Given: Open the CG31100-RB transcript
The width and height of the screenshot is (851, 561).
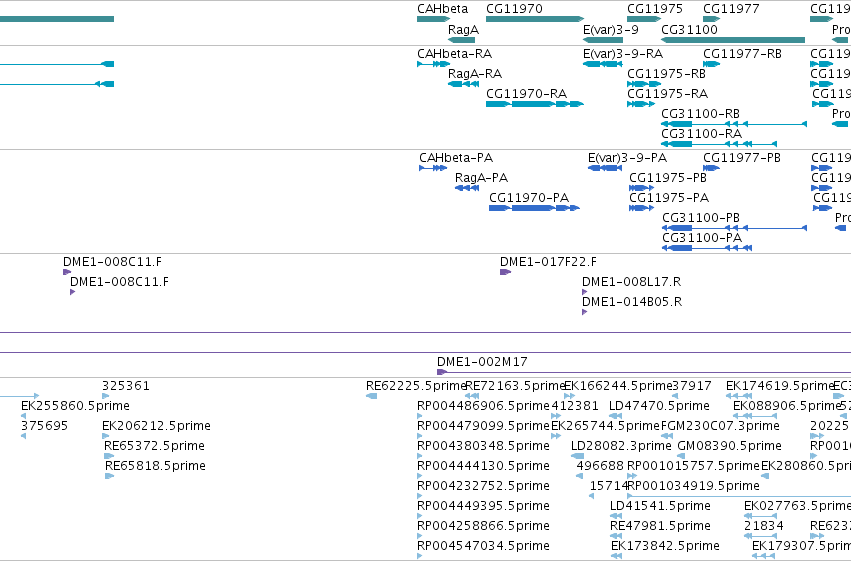Looking at the screenshot, I should (x=734, y=124).
